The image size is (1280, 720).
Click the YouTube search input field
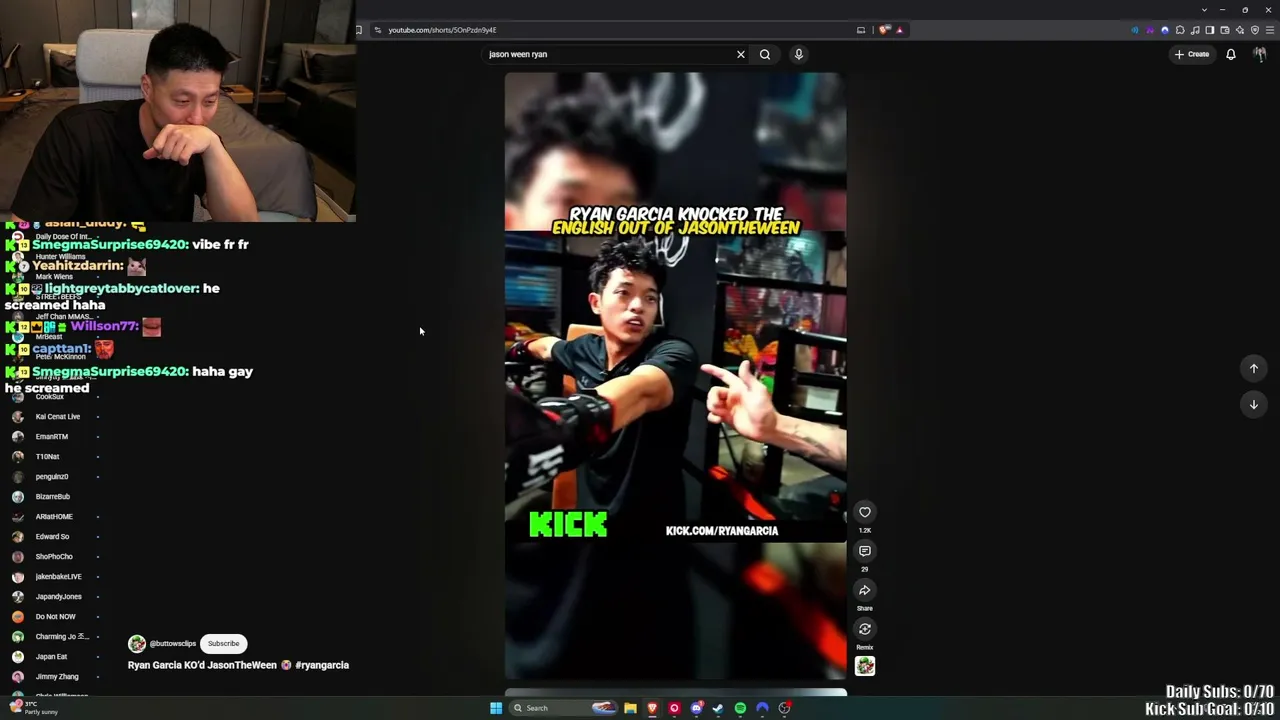click(x=610, y=54)
